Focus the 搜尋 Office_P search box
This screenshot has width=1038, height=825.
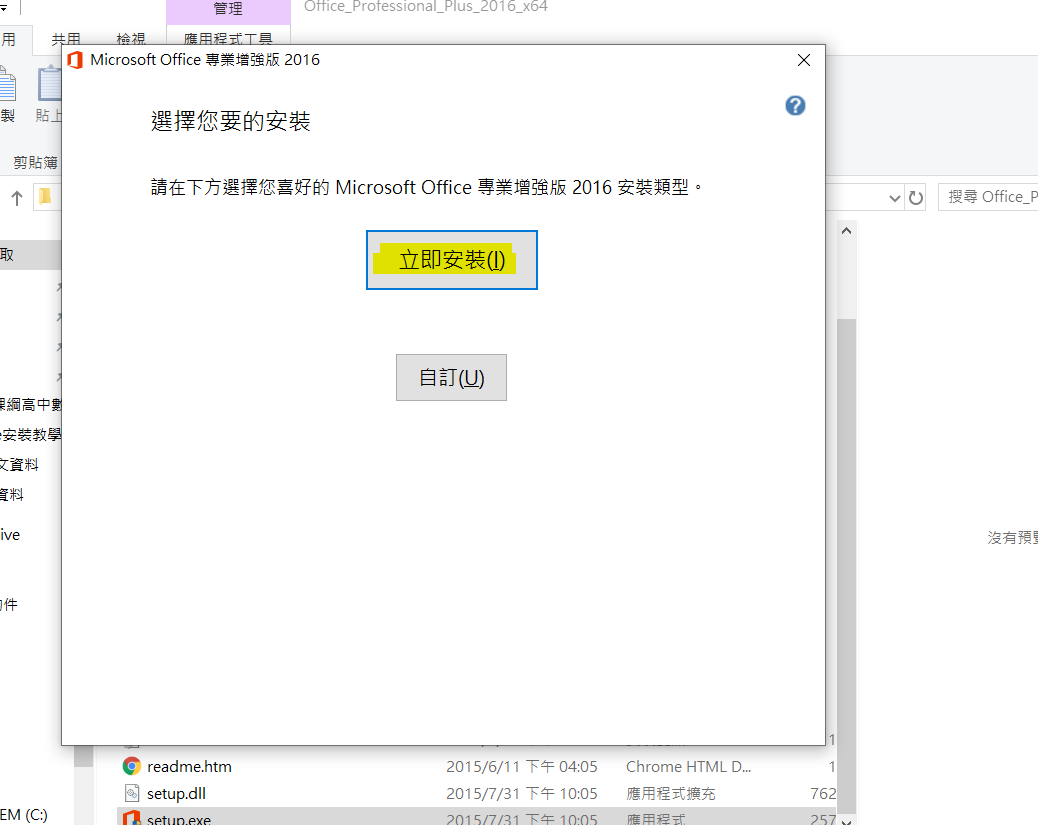point(988,197)
